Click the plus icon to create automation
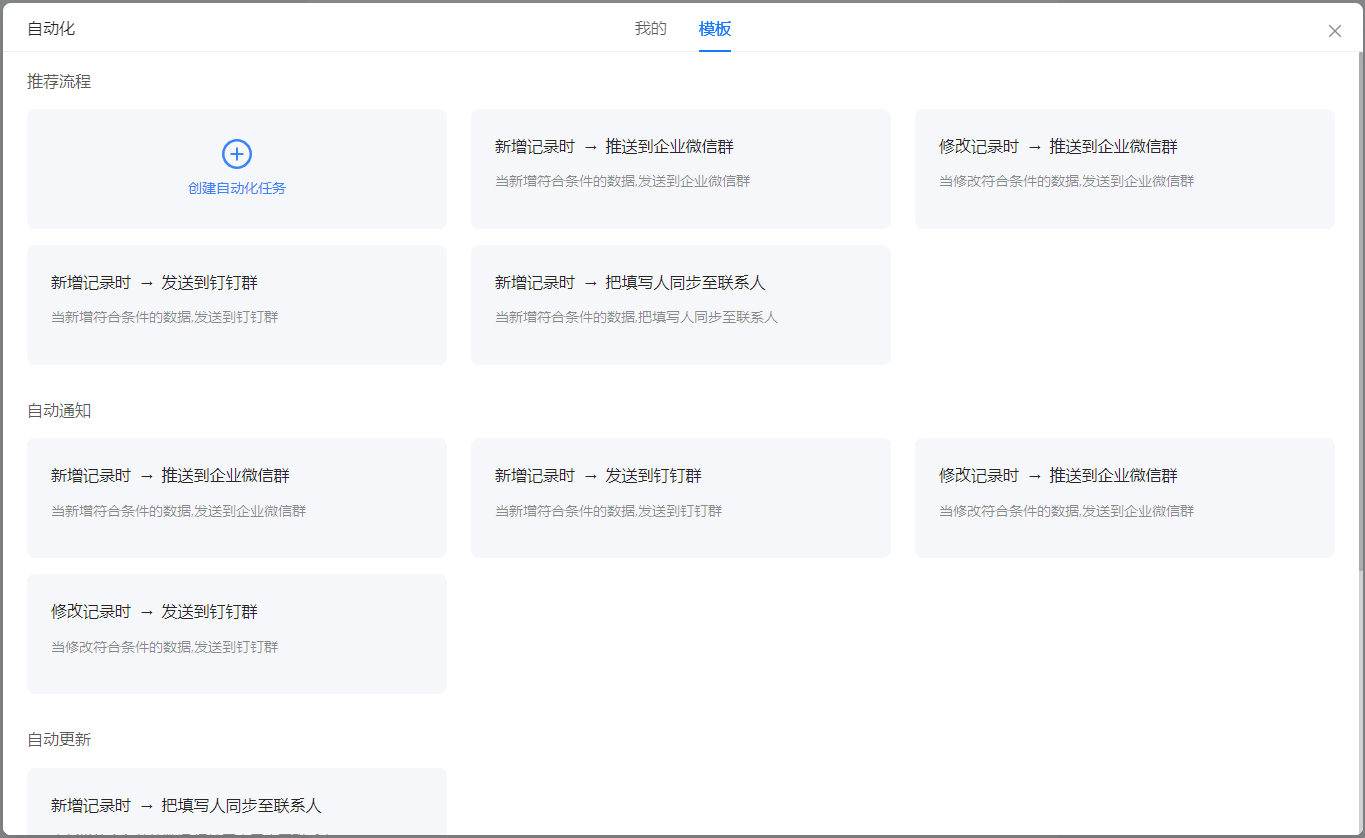This screenshot has height=838, width=1365. 237,154
